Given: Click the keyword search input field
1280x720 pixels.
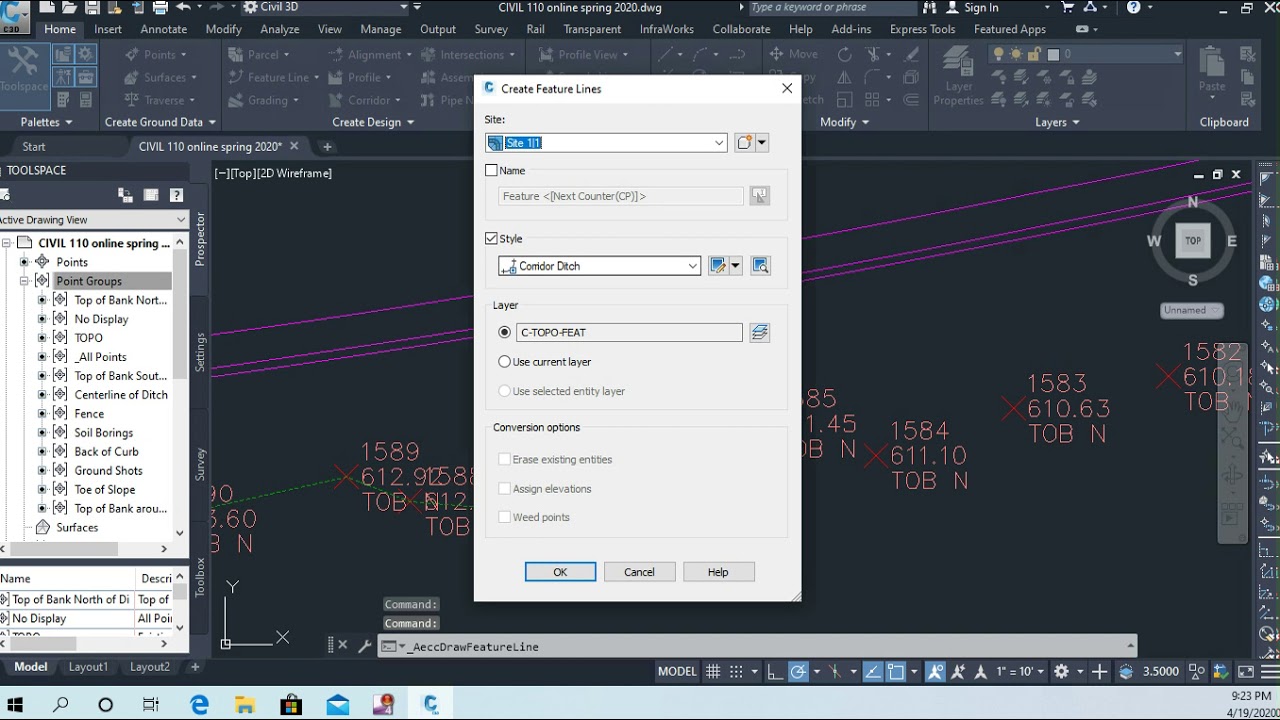Looking at the screenshot, I should 835,8.
